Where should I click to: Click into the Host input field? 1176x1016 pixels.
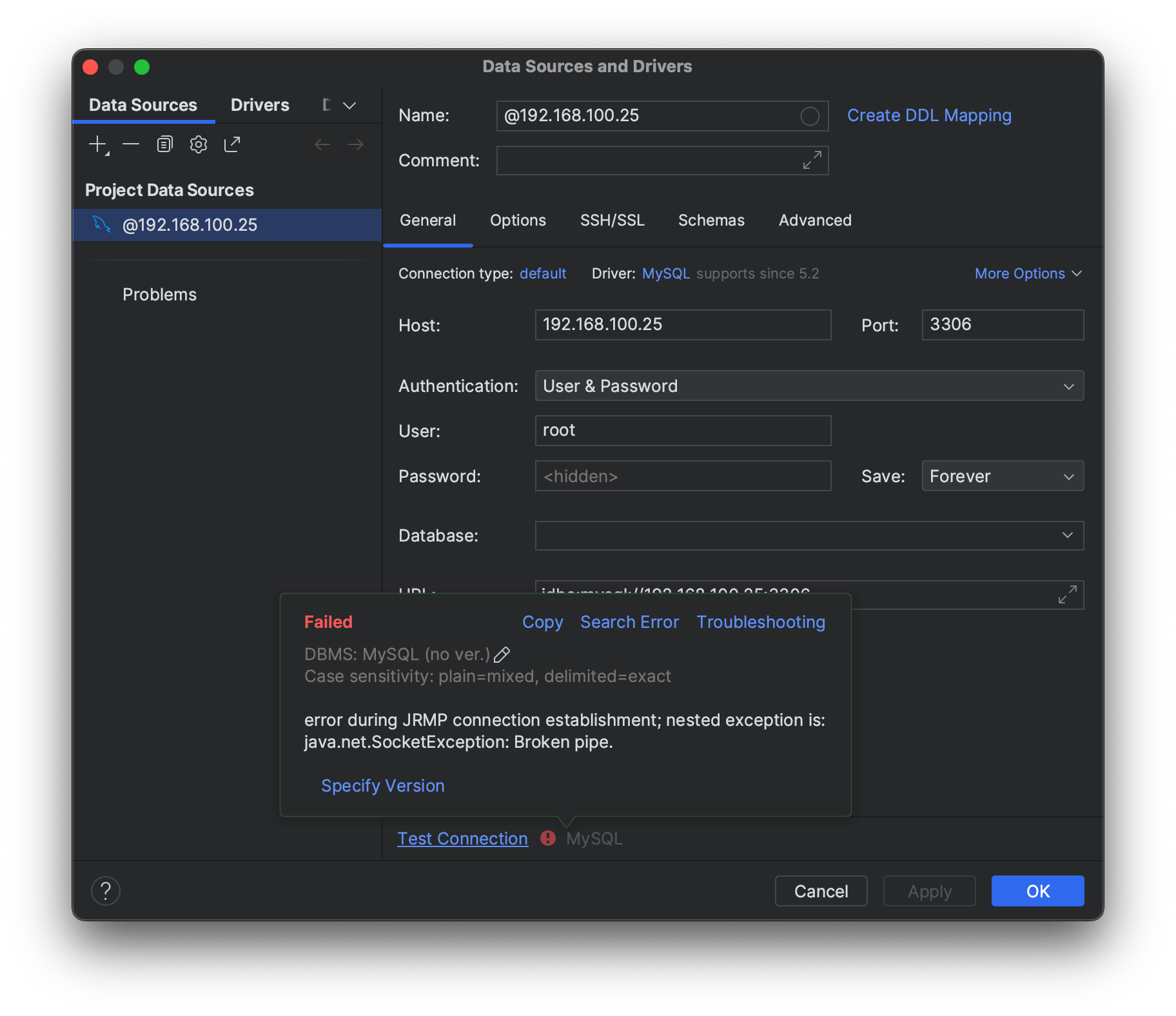[682, 325]
